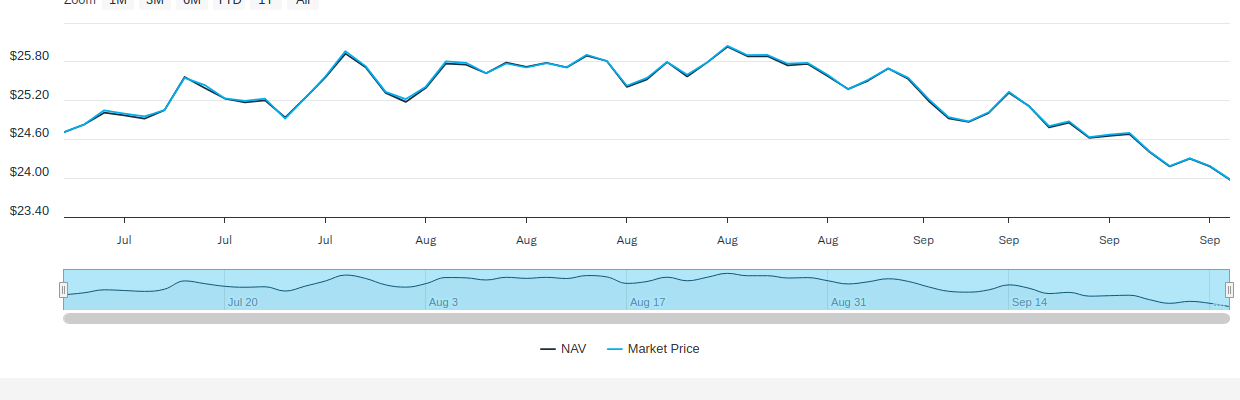The image size is (1240, 400).
Task: Click the Jul 20 marker in the navigator
Action: coord(243,301)
